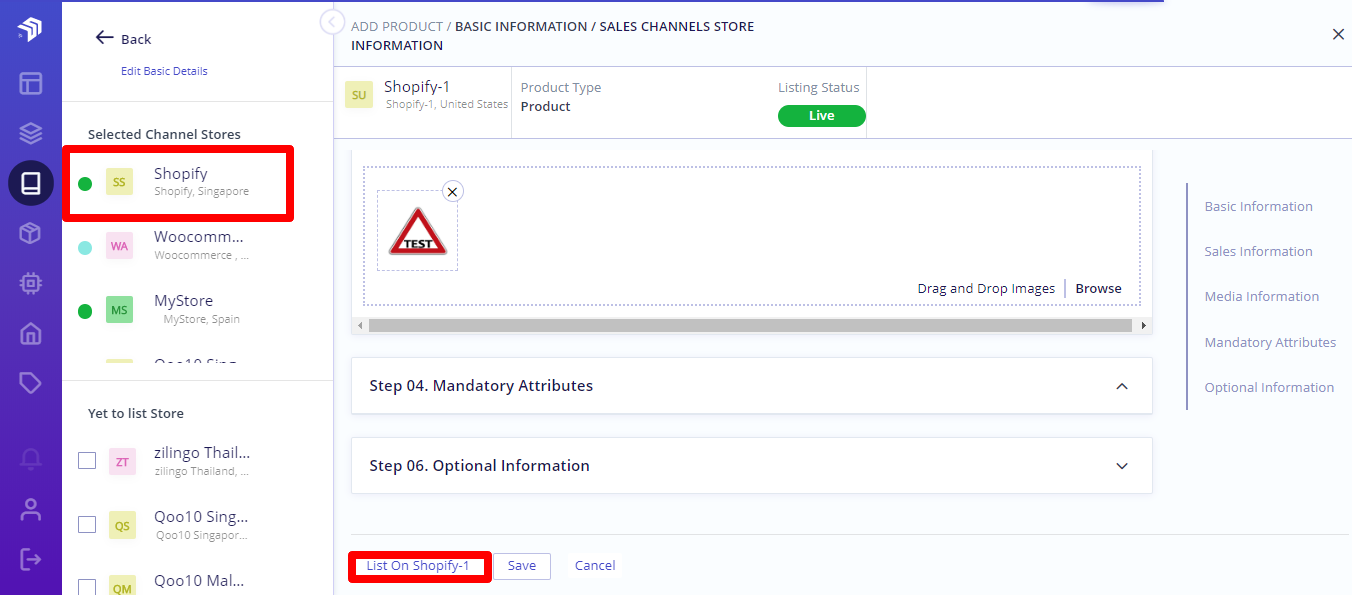Remove the TEST image with X icon
Image resolution: width=1352 pixels, height=595 pixels.
(x=452, y=191)
